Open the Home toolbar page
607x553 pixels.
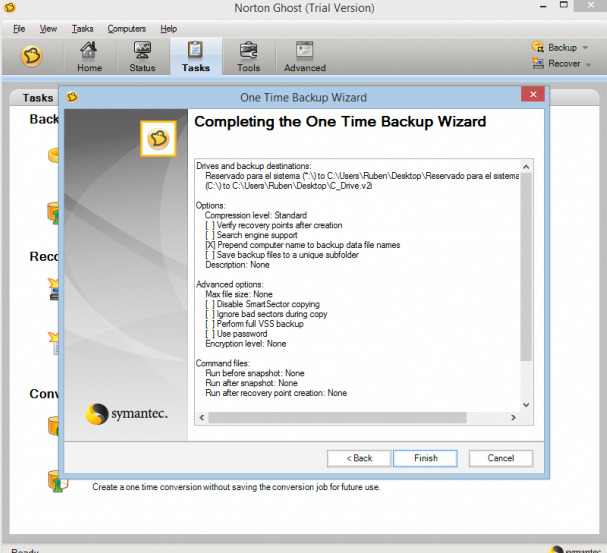tap(89, 56)
